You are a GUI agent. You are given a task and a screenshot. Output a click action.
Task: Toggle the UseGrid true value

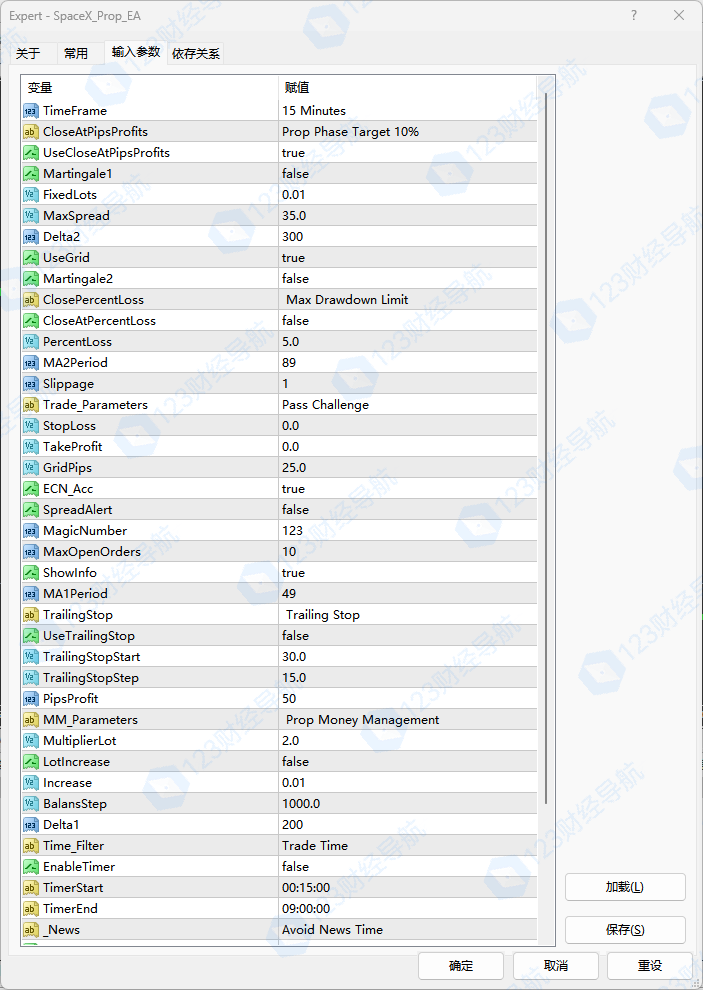click(407, 258)
